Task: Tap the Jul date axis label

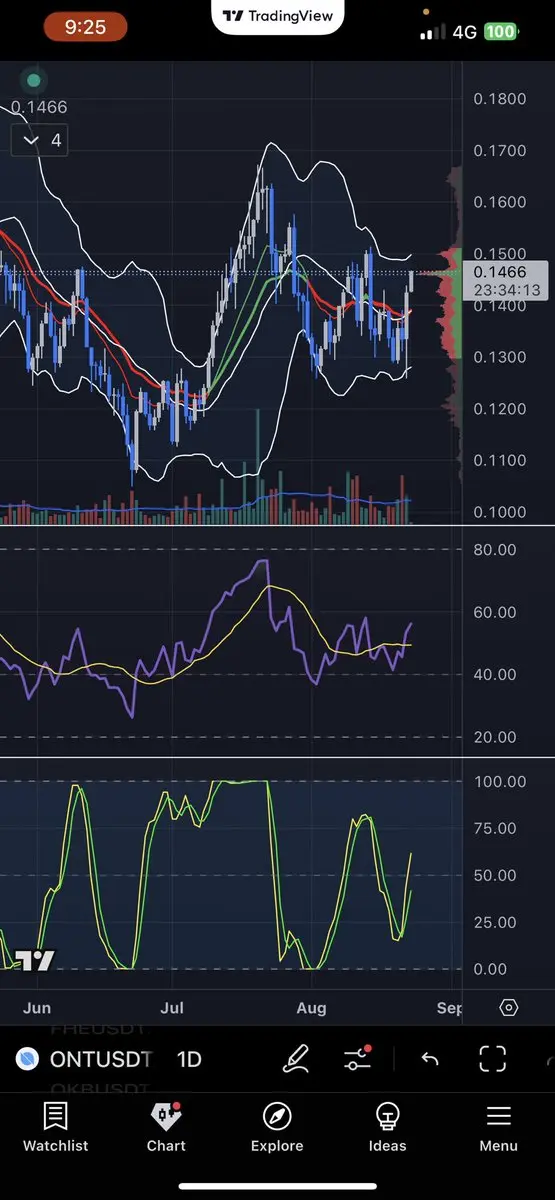Action: point(174,1007)
